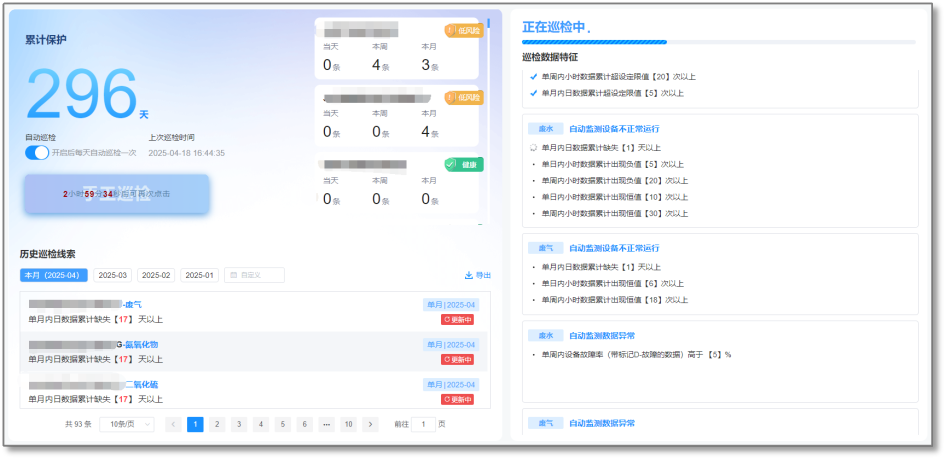Select pagination page 1

[195, 424]
